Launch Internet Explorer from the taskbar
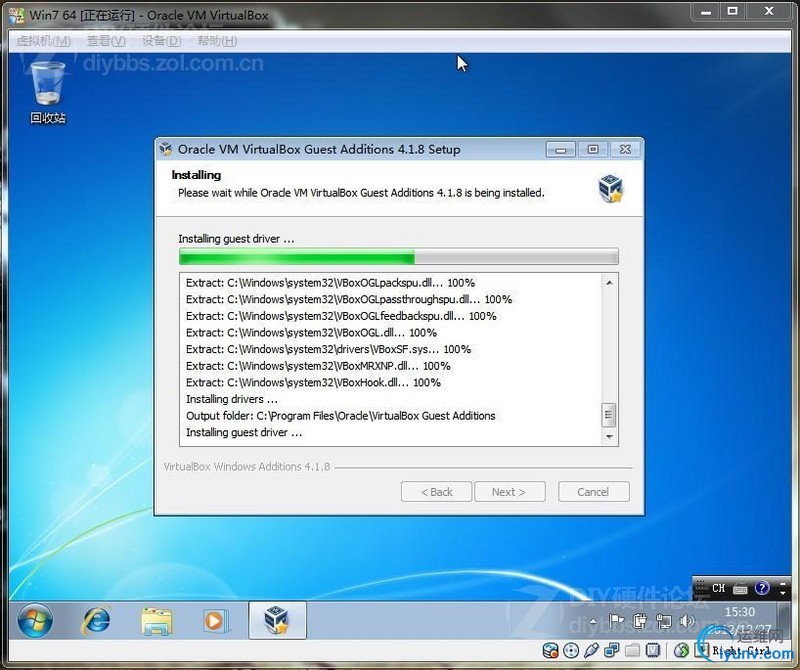 [96, 621]
